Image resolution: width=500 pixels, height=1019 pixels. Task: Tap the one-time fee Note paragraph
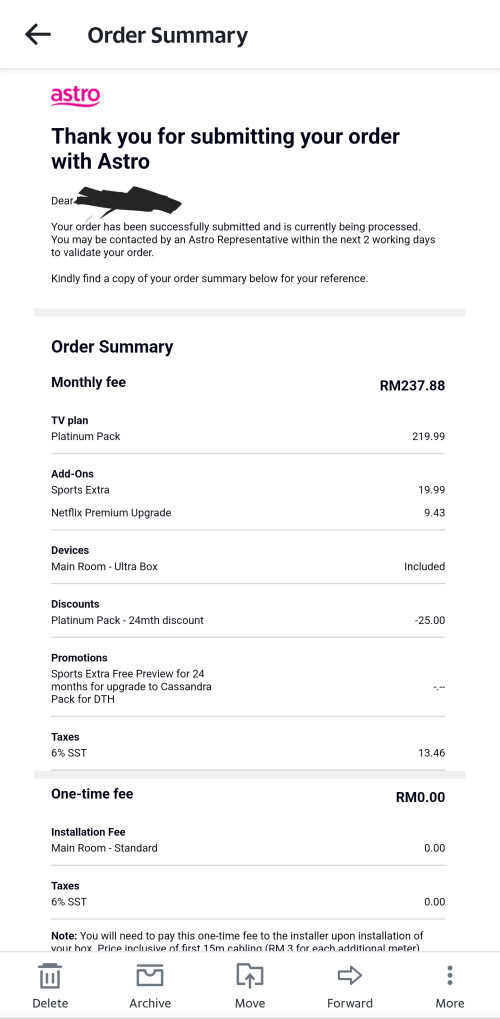pyautogui.click(x=237, y=941)
